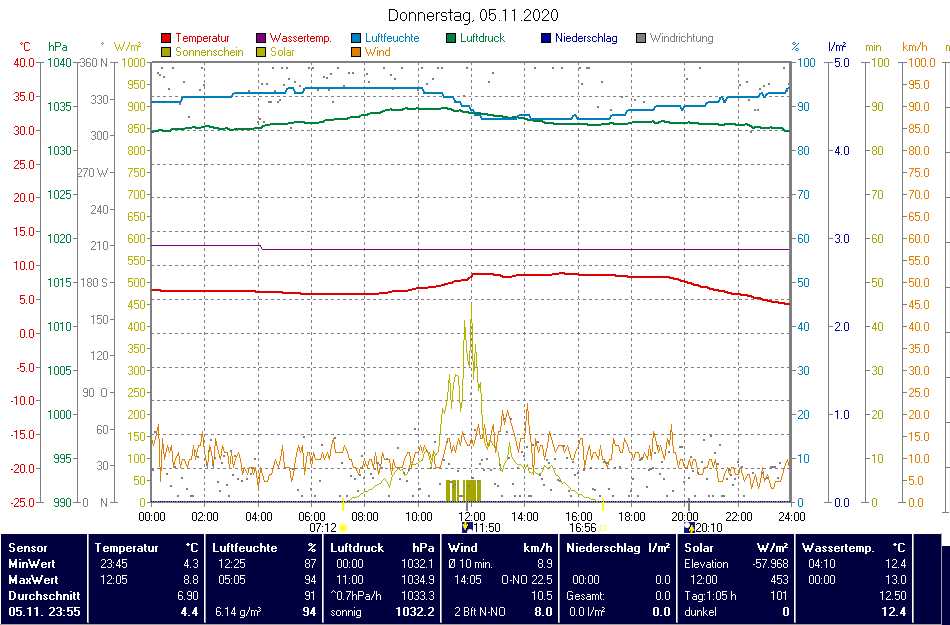Select the Sonnenschein label in the legend
950x625 pixels.
[210, 52]
